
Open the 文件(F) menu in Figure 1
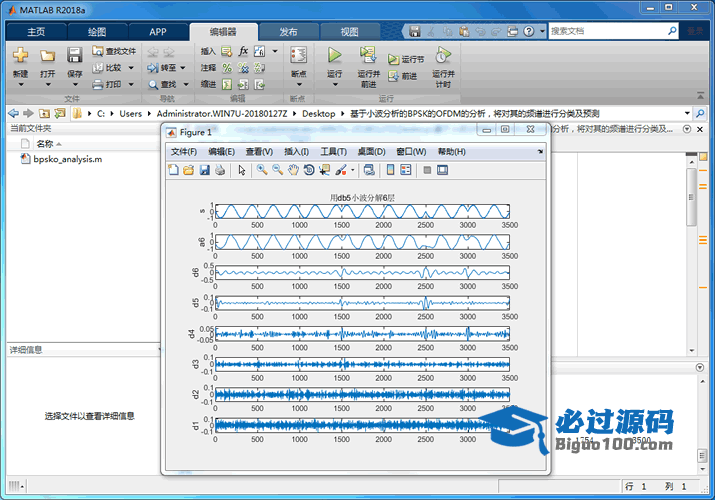184,152
